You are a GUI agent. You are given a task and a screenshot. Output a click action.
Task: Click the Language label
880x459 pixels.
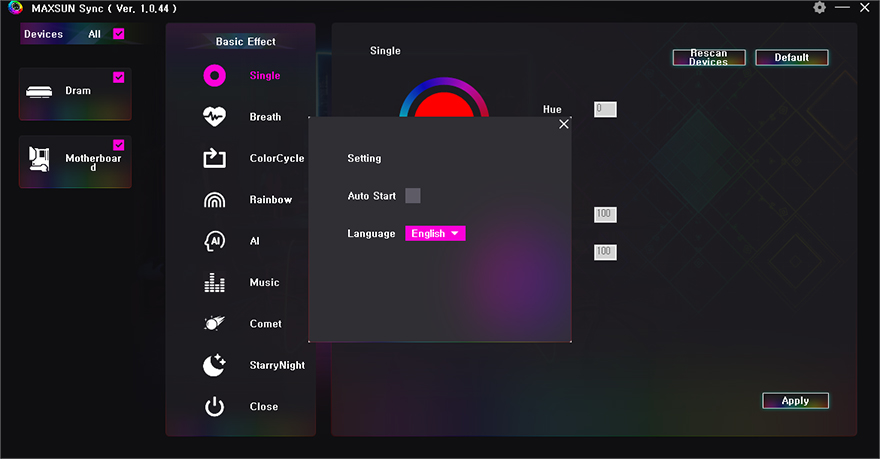point(371,233)
